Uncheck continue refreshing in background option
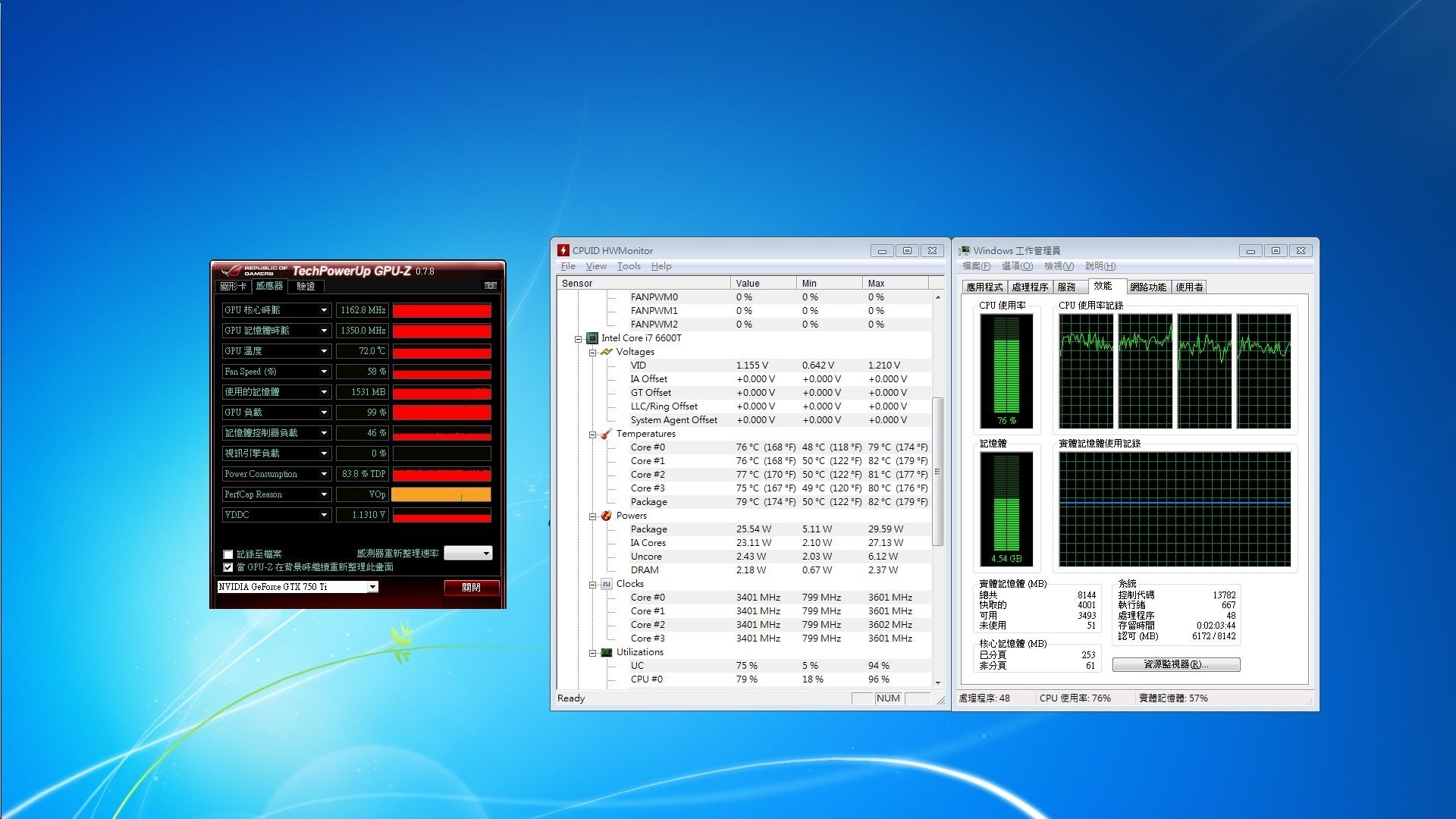This screenshot has height=819, width=1456. [228, 567]
